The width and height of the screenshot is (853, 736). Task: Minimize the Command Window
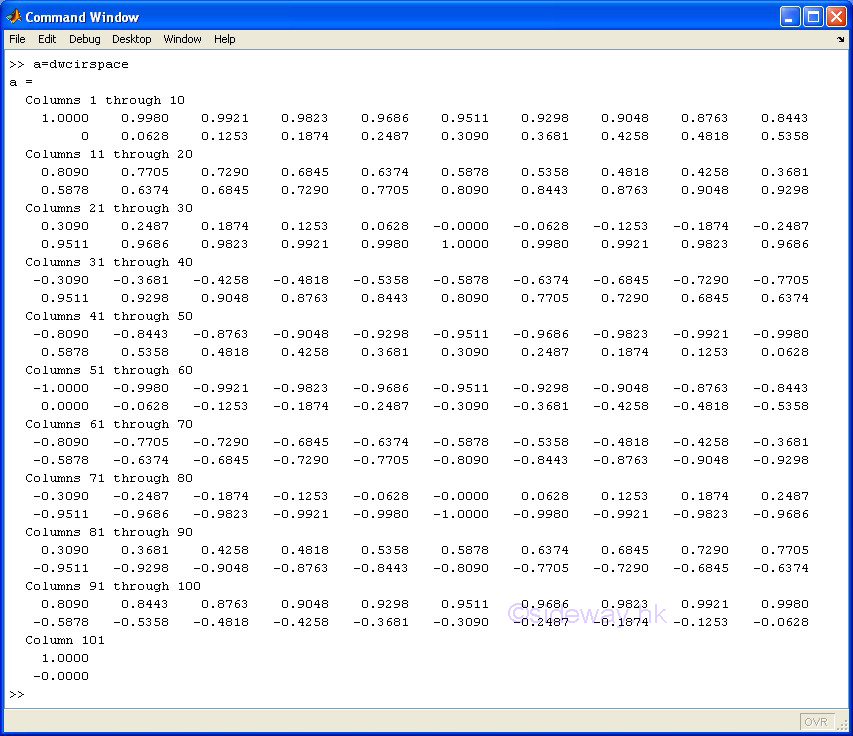(x=790, y=17)
